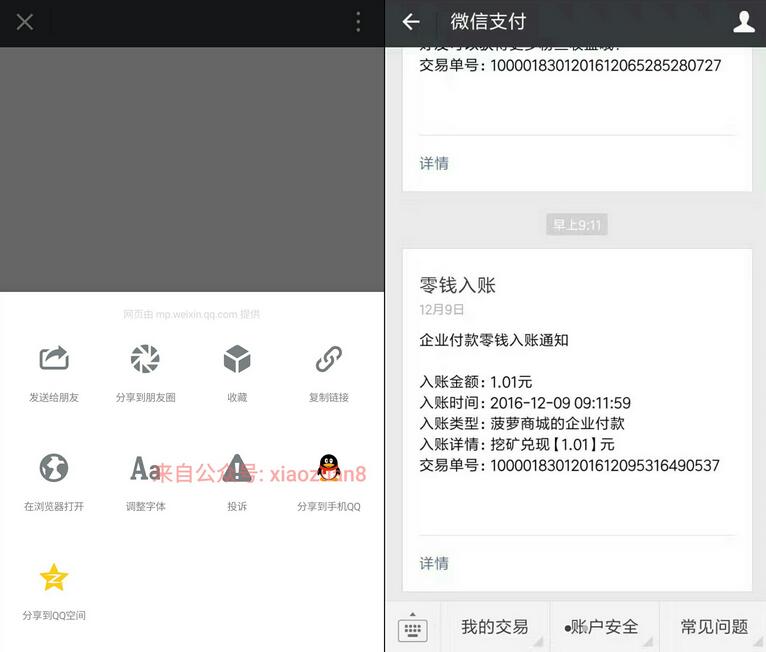766x652 pixels.
Task: Select the 企业付款零钱入账通知 text
Action: coord(494,340)
